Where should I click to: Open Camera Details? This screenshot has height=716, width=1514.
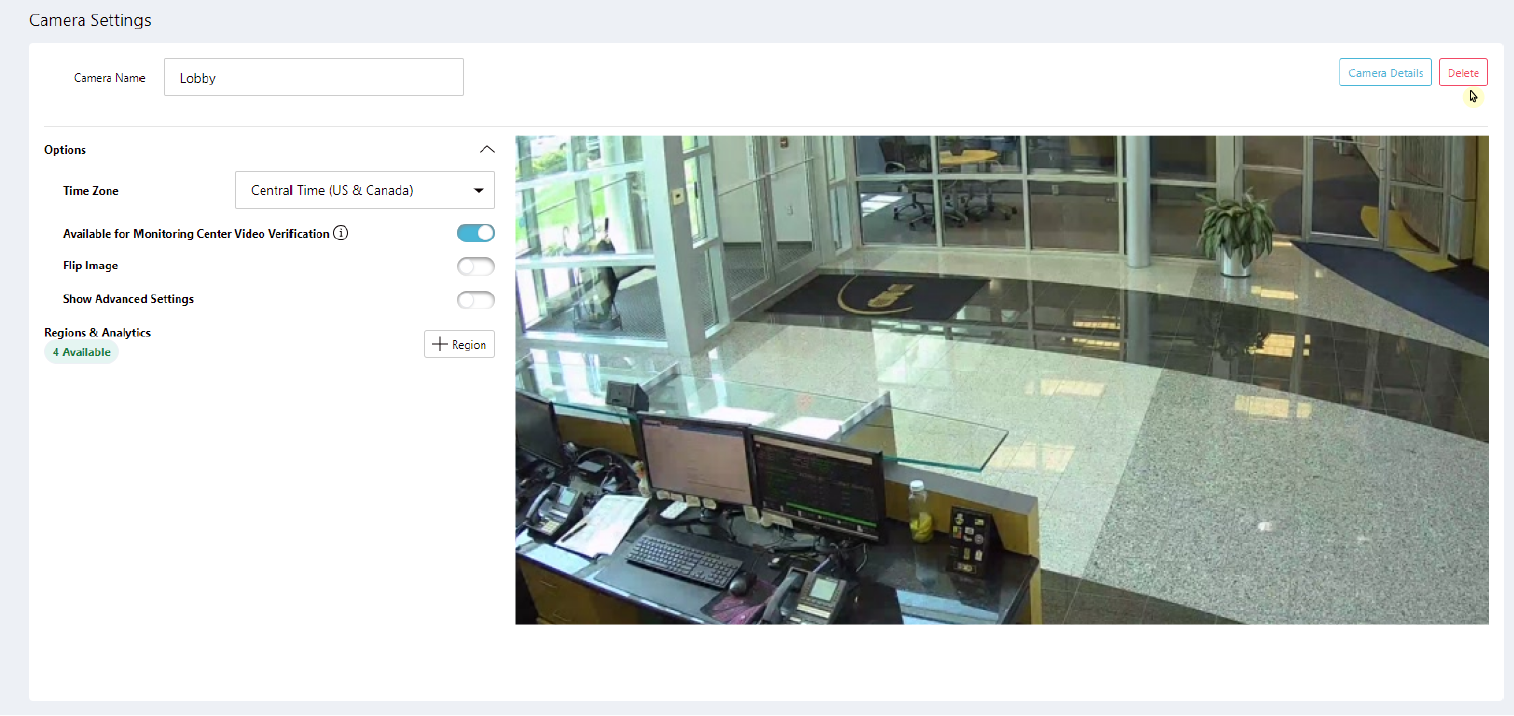tap(1384, 73)
